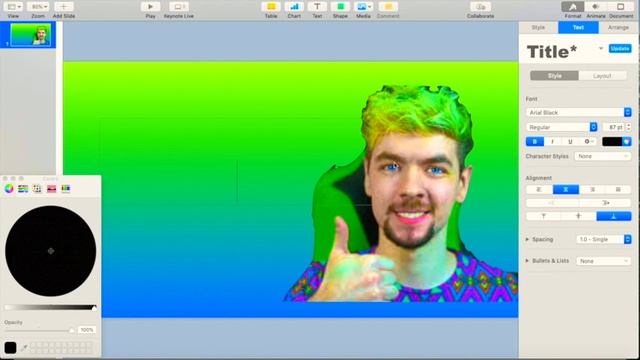
Task: Insert a Shape from the toolbar
Action: click(x=340, y=7)
